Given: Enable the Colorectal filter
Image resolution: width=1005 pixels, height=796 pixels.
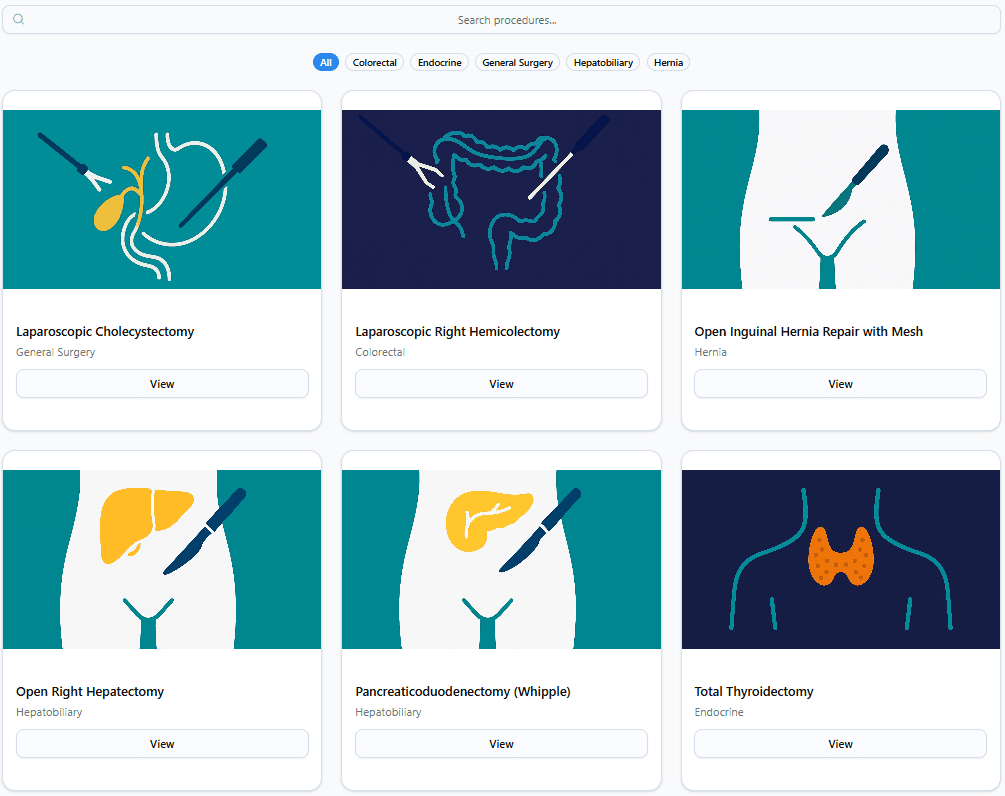Looking at the screenshot, I should pos(374,62).
